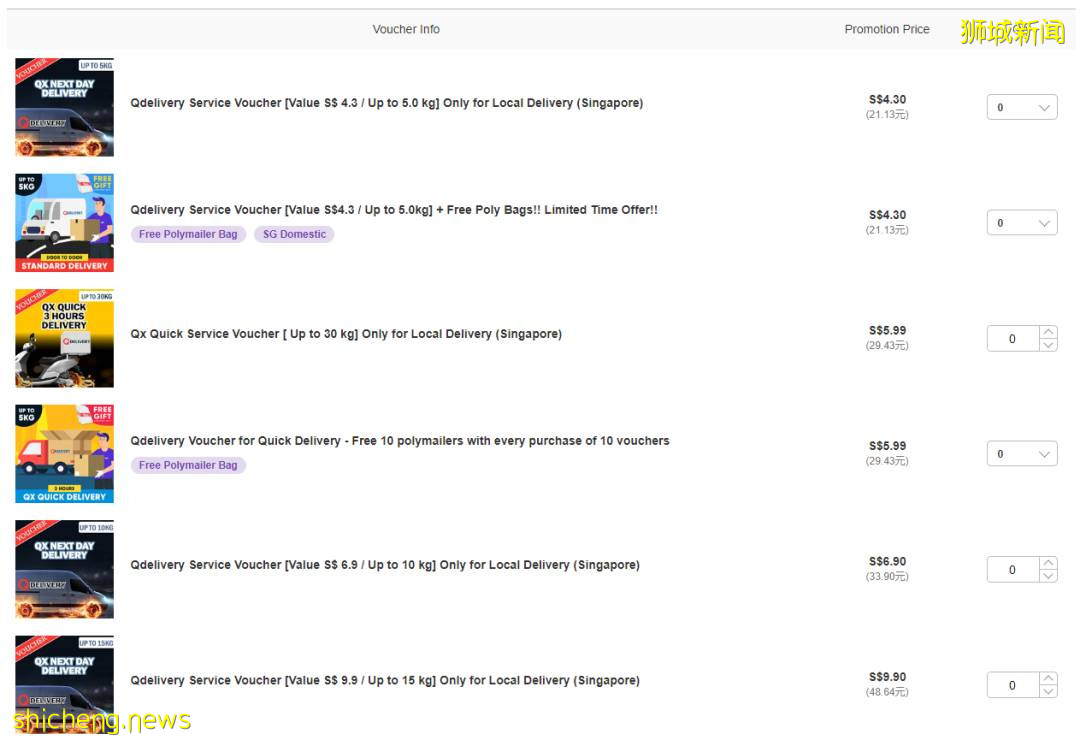
Task: Click the Promotion Price column header
Action: pyautogui.click(x=886, y=29)
